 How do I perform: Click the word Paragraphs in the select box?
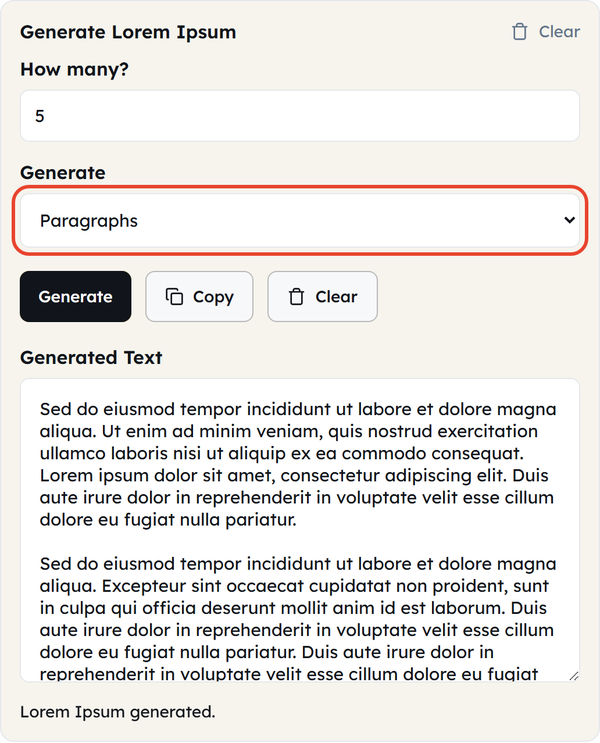click(89, 221)
